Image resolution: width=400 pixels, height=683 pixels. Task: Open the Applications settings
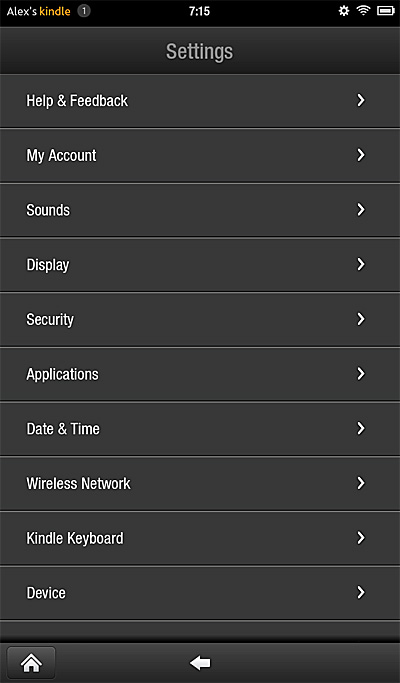[x=200, y=374]
